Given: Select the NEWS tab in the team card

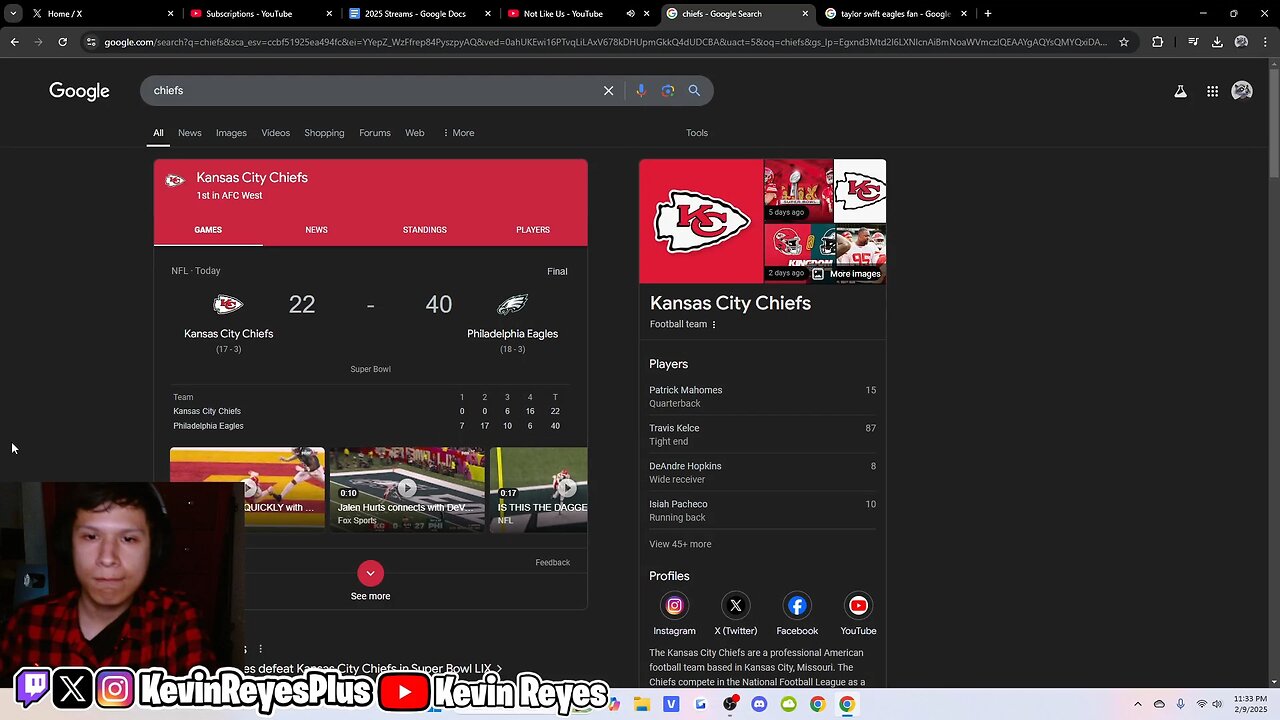Looking at the screenshot, I should coord(316,230).
